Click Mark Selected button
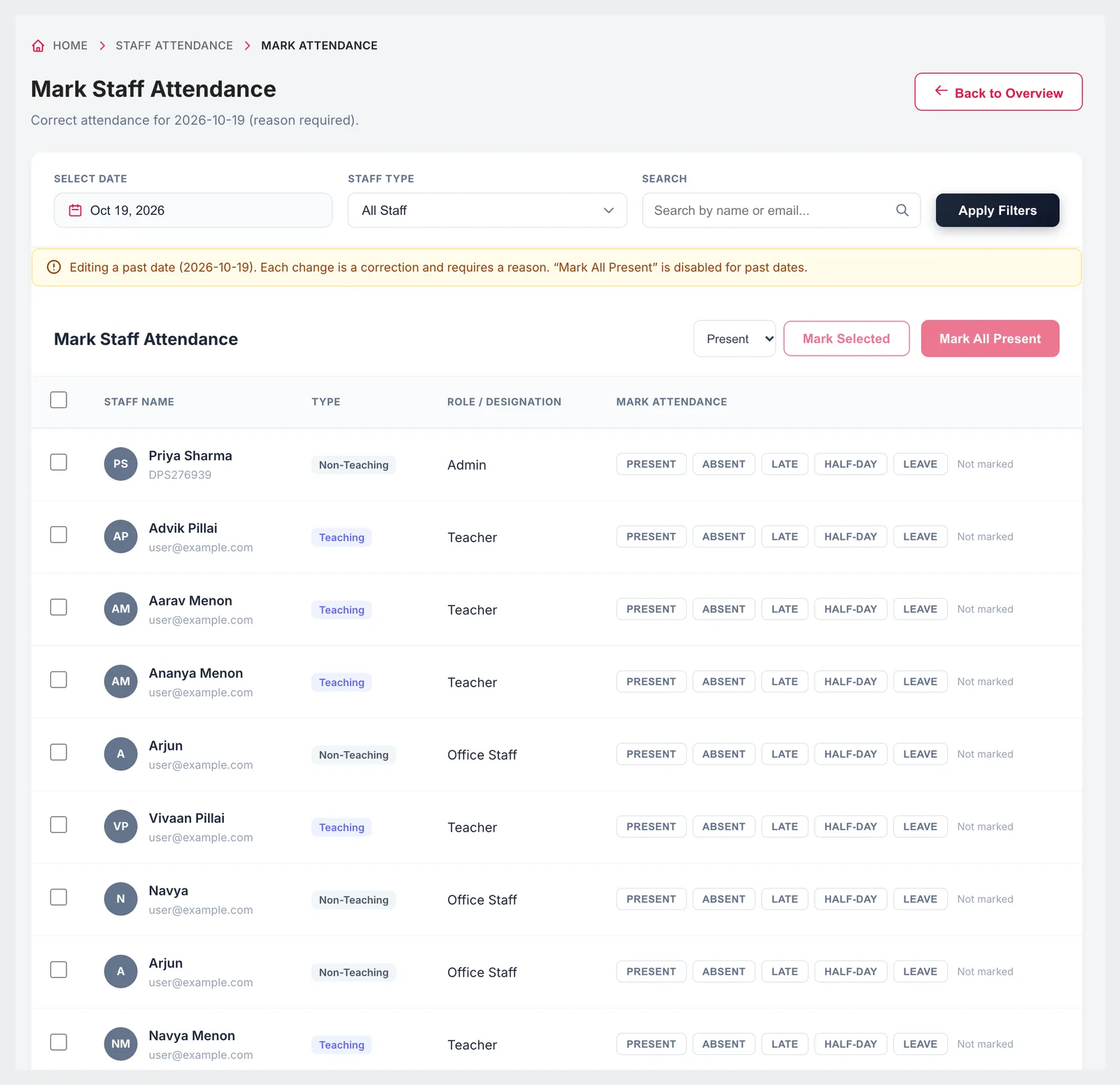This screenshot has height=1085, width=1120. tap(846, 339)
